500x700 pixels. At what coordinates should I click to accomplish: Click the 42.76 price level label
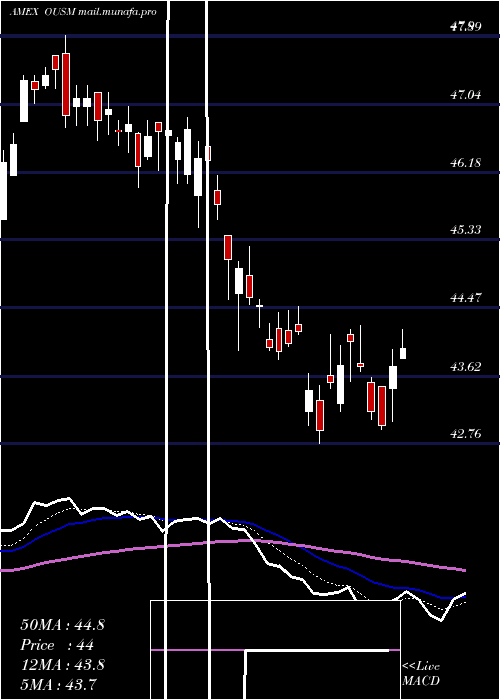coord(466,433)
